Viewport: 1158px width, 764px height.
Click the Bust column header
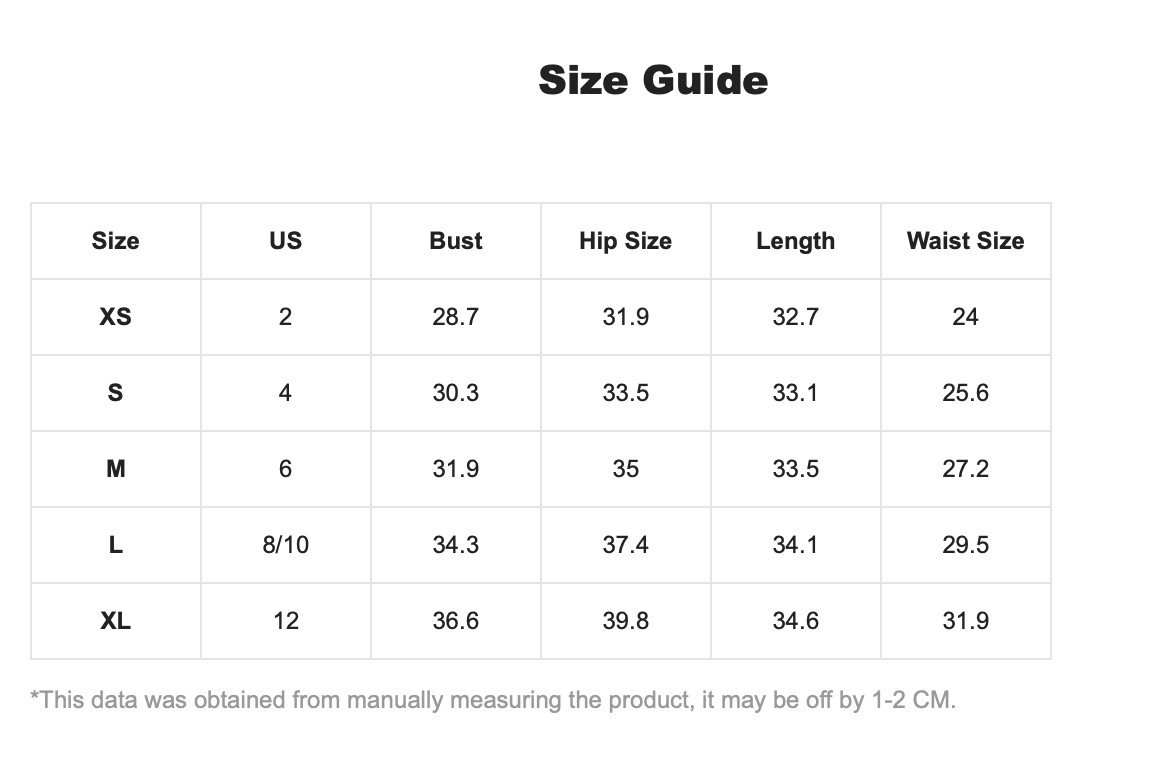456,241
